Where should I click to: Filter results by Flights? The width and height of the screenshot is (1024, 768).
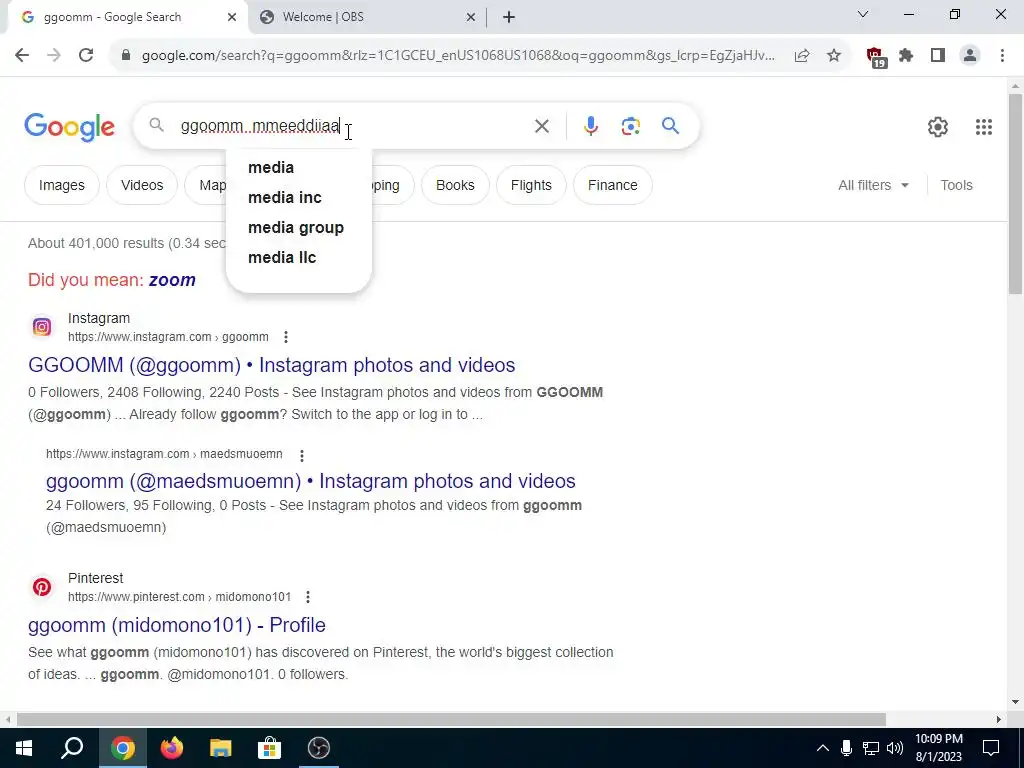pyautogui.click(x=531, y=185)
